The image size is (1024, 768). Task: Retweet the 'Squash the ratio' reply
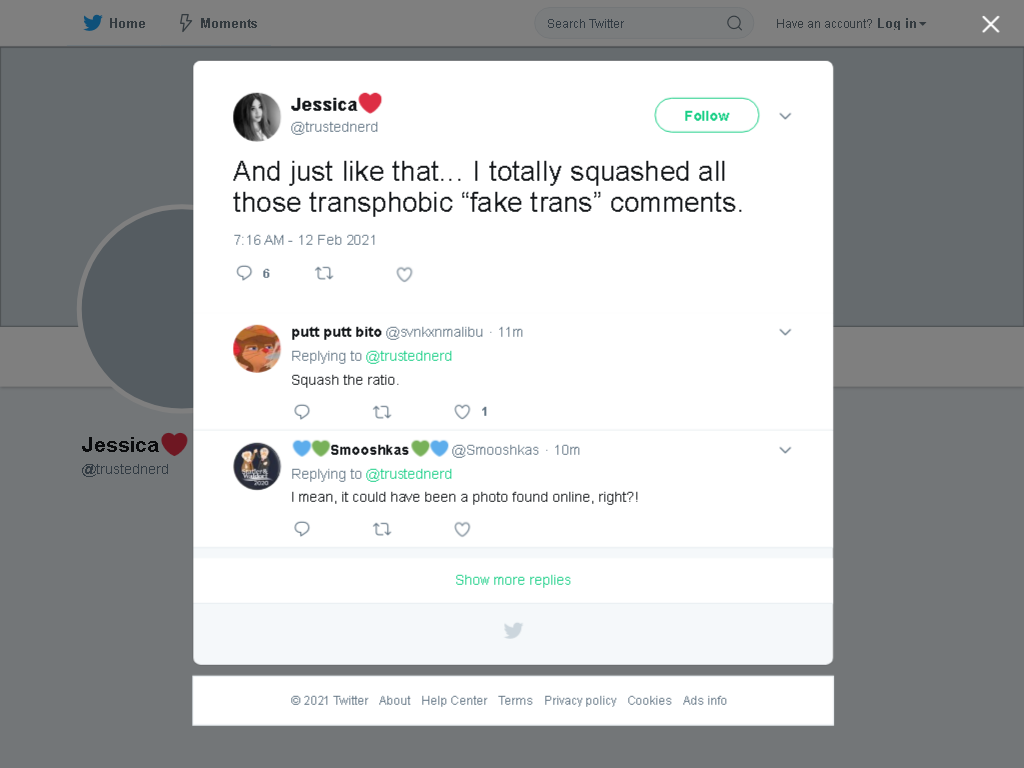point(382,412)
